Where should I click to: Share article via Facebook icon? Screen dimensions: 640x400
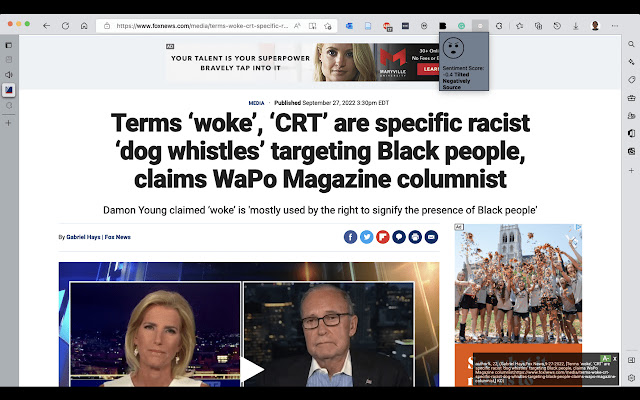[x=350, y=237]
